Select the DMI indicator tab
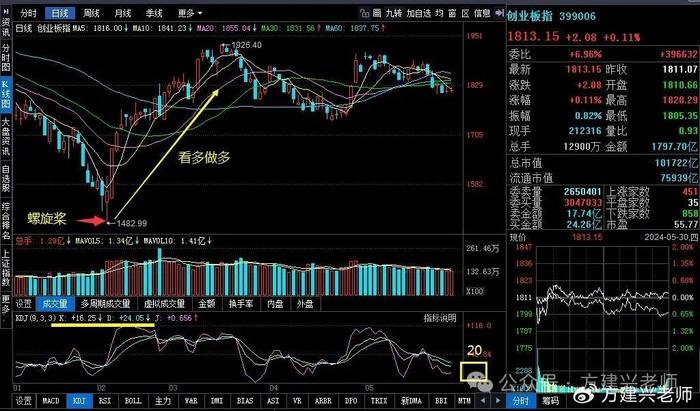The image size is (700, 411). tap(217, 401)
